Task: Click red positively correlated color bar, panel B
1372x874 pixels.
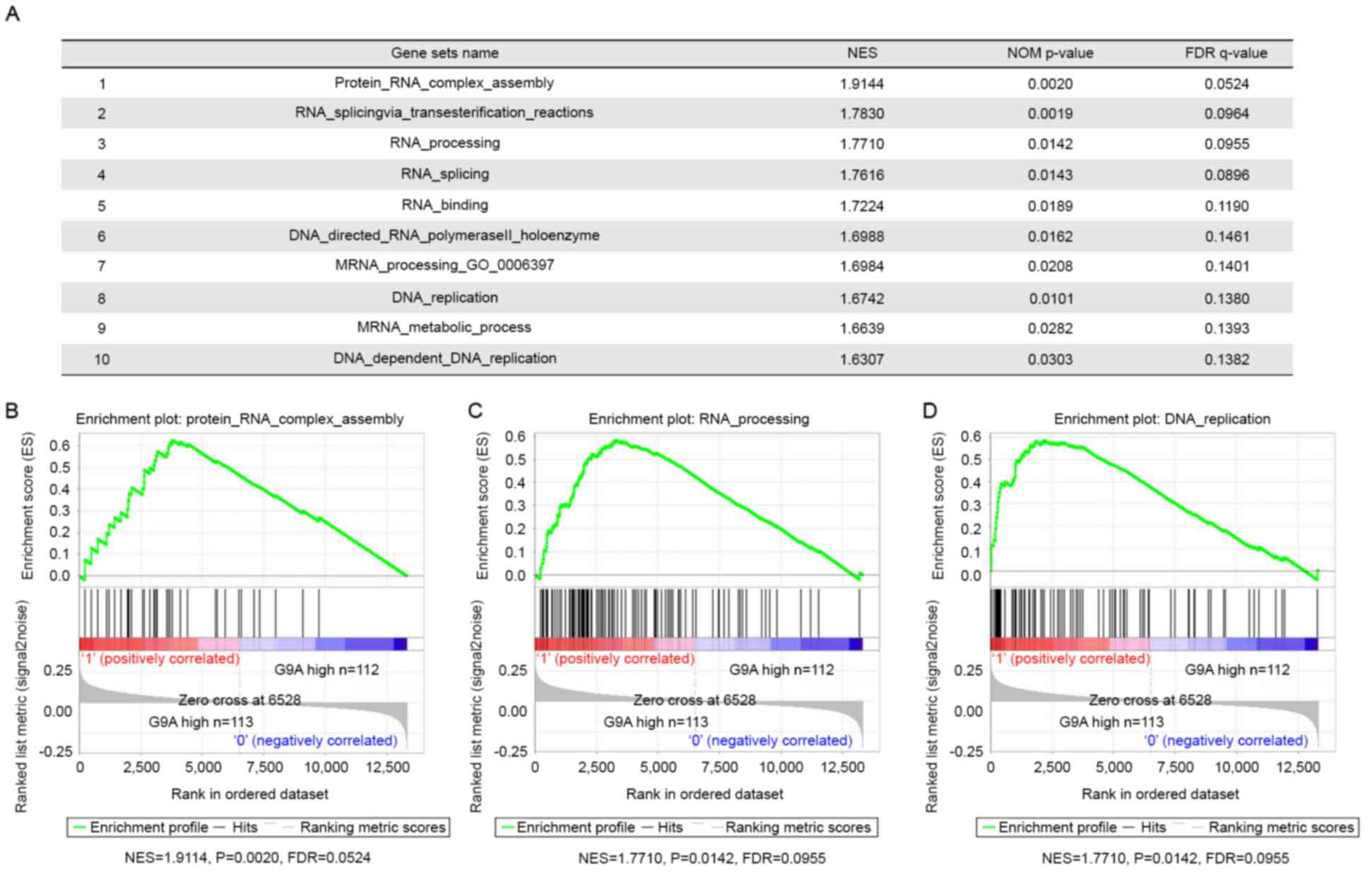Action: pos(127,644)
